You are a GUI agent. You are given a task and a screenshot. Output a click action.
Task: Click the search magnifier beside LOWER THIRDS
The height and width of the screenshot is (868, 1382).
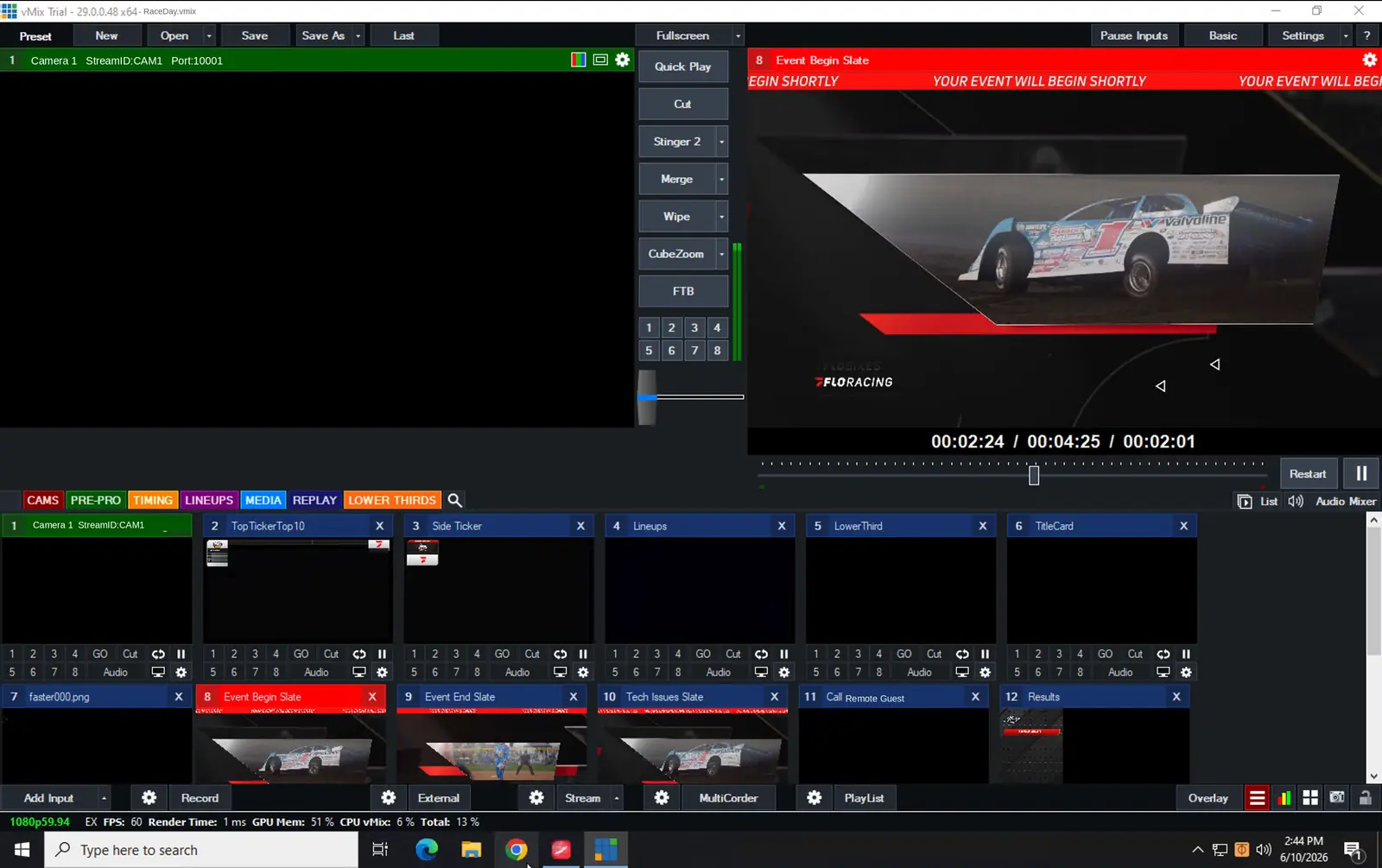(x=455, y=500)
